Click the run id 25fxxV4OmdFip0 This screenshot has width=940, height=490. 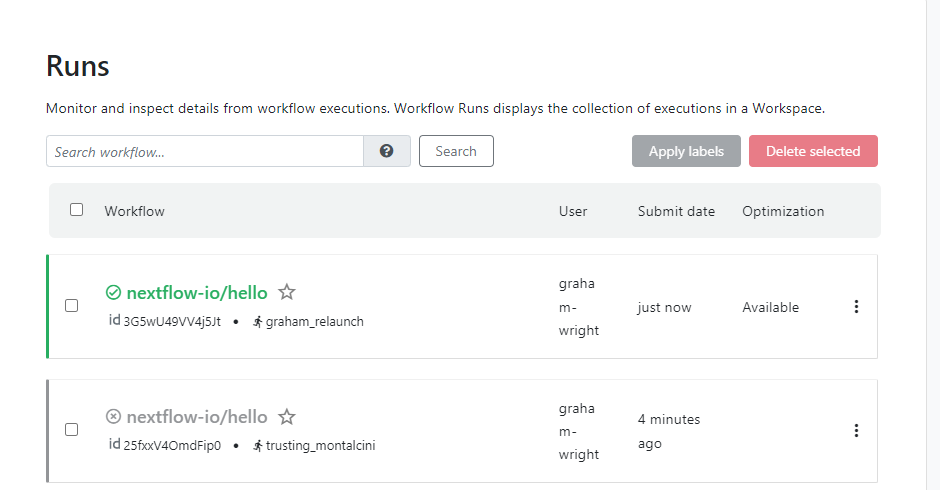click(x=172, y=445)
